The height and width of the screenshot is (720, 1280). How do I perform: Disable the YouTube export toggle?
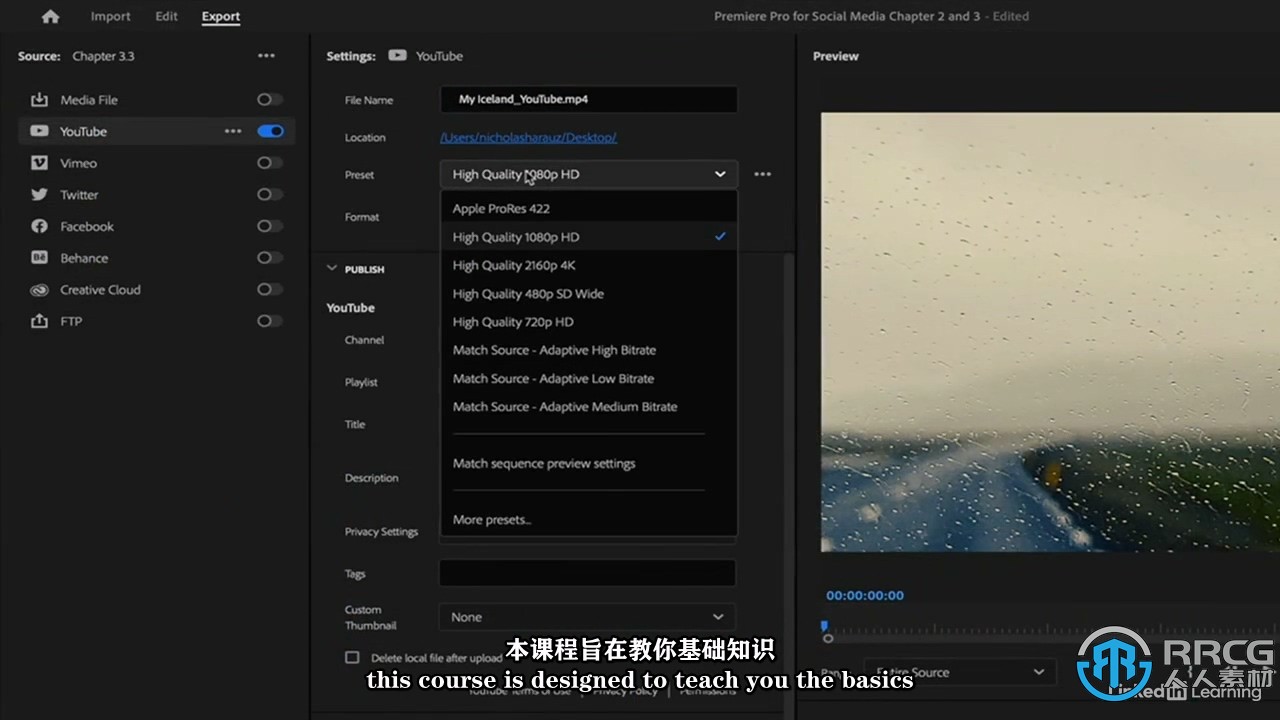click(270, 131)
